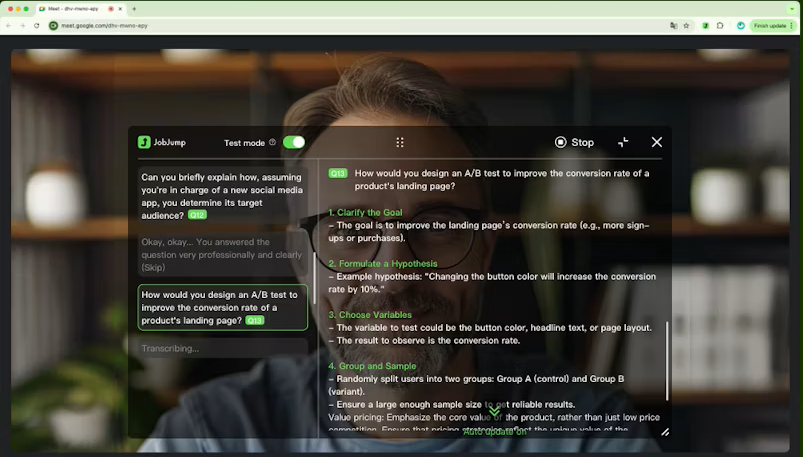Go forward in browser history
This screenshot has width=803, height=457.
(23, 26)
